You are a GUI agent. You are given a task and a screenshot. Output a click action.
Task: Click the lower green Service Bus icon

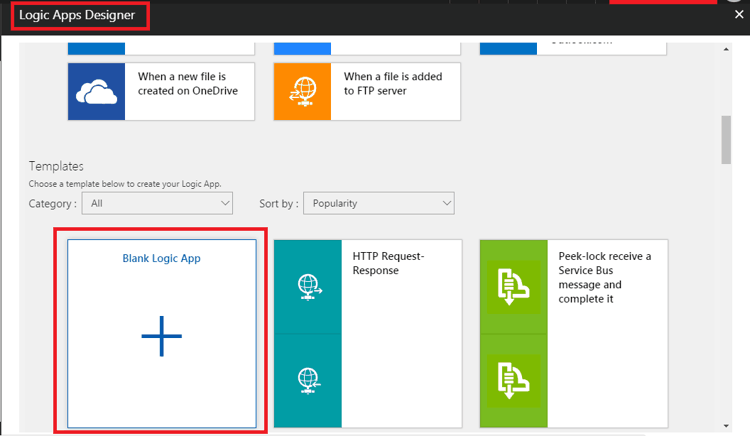(x=513, y=380)
